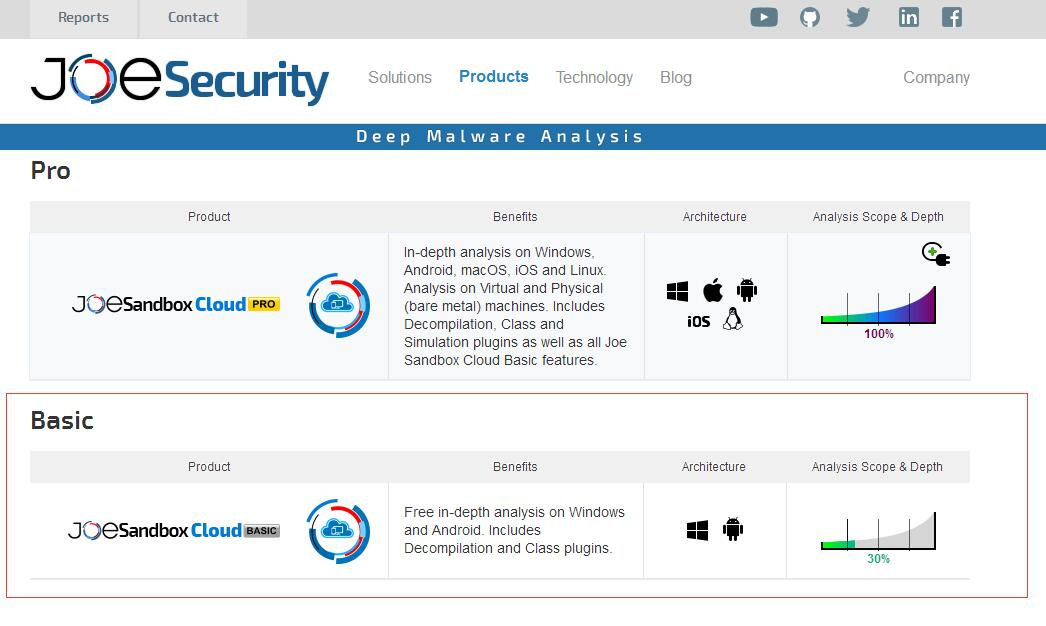Go to the Contact tab
The width and height of the screenshot is (1046, 626).
(x=193, y=18)
